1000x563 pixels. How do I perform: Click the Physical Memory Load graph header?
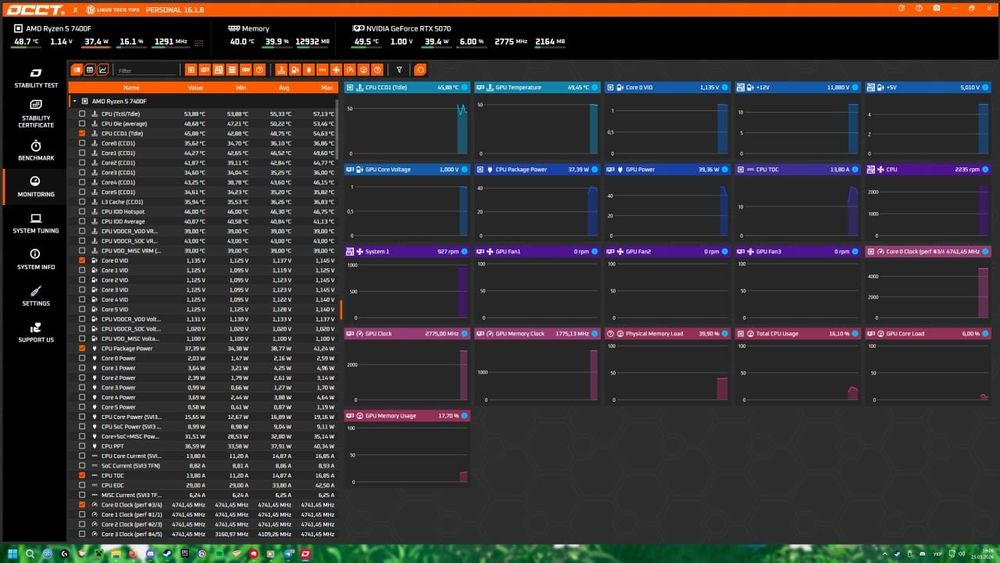point(667,333)
